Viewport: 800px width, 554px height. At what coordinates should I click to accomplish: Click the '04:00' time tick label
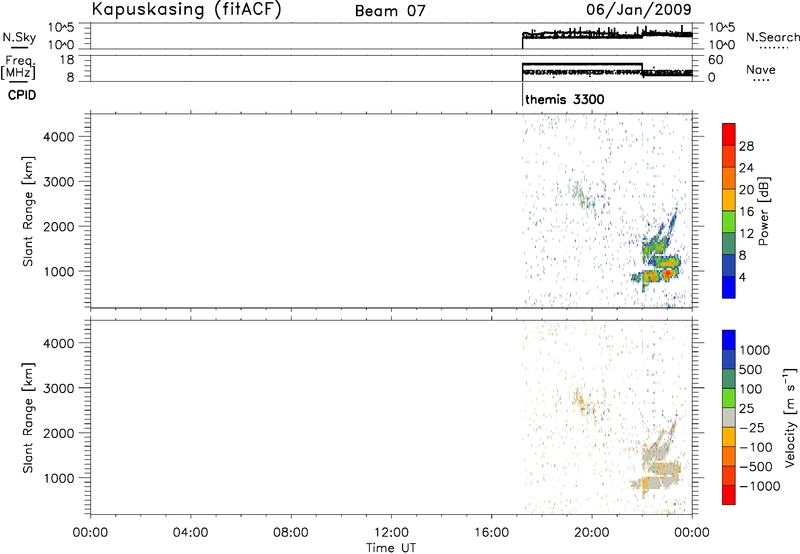[191, 533]
